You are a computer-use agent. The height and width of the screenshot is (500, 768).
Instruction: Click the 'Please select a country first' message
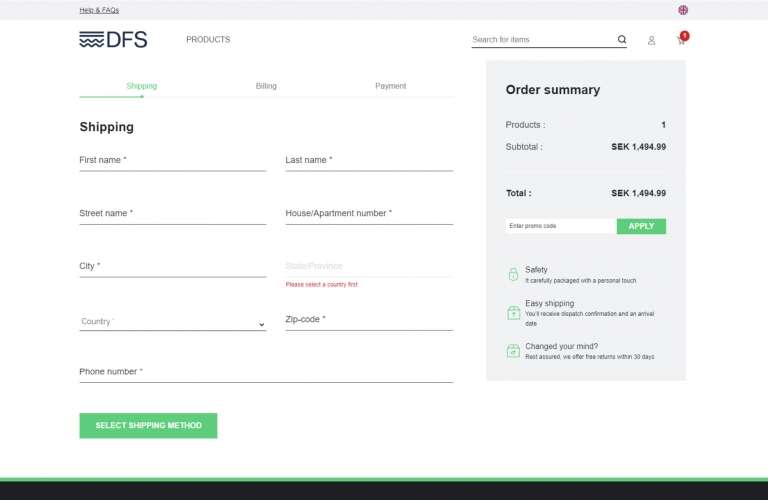pos(321,285)
